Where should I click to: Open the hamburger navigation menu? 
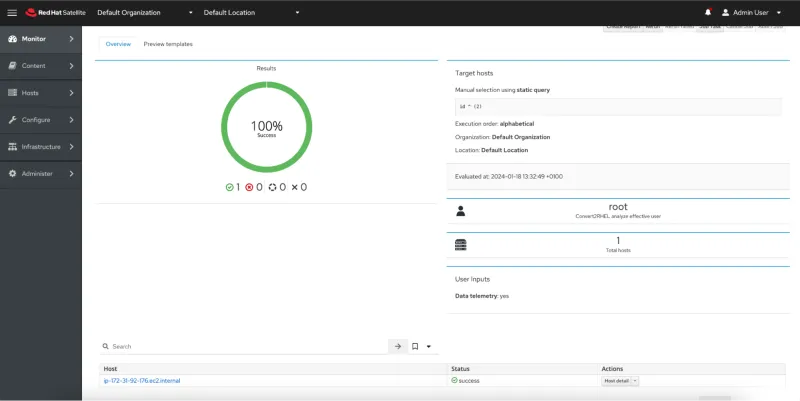click(10, 12)
